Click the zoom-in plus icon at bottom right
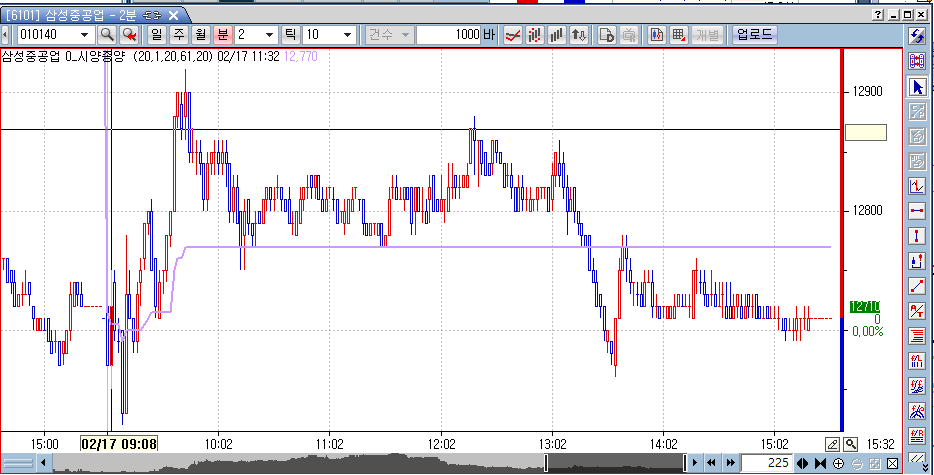934x475 pixels. [x=838, y=463]
